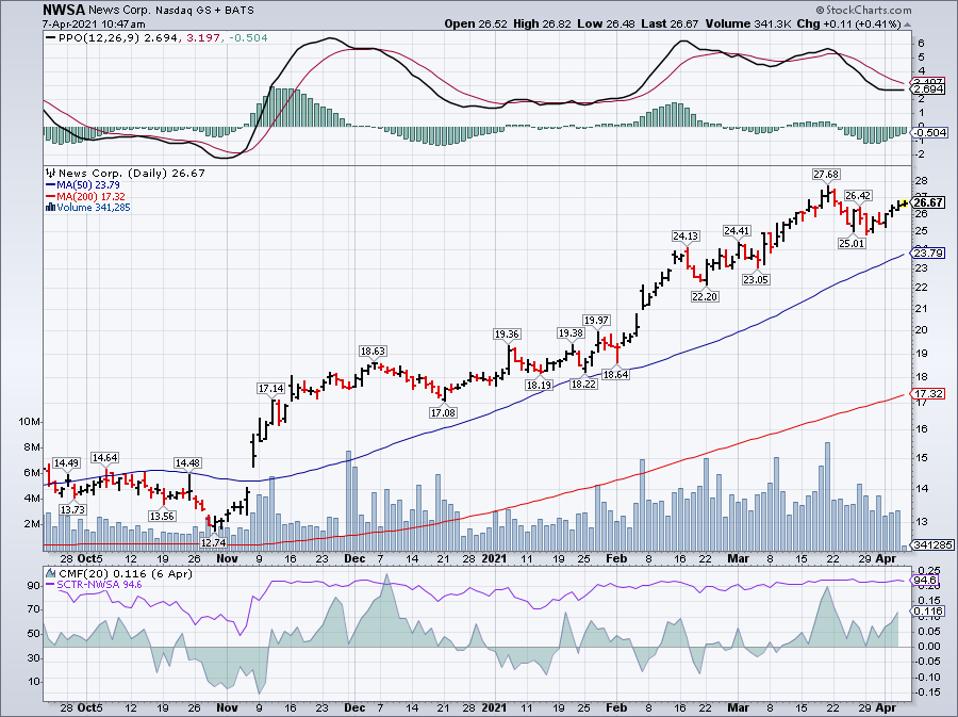Click the OHLC bar icon beside News Corp. (Daily)
The width and height of the screenshot is (958, 717).
pyautogui.click(x=50, y=173)
